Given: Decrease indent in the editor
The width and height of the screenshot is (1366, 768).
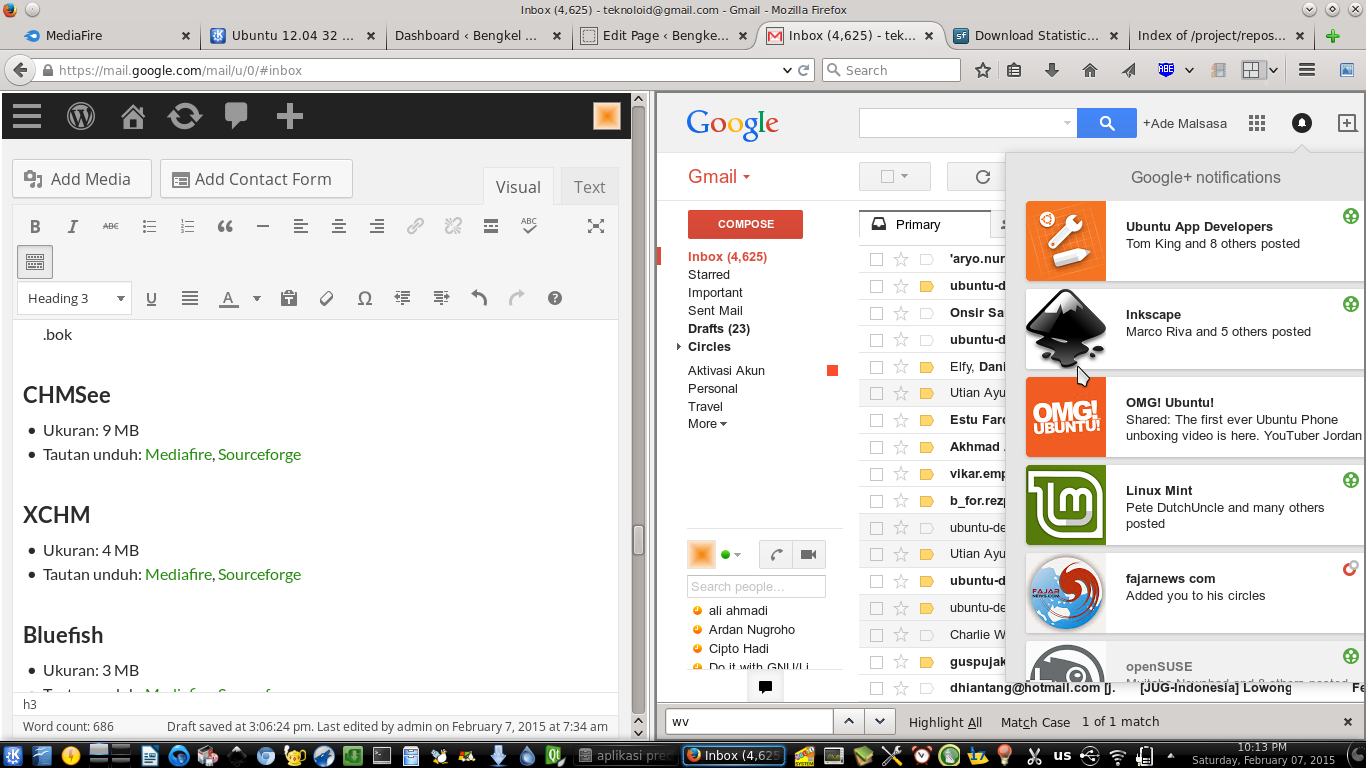Looking at the screenshot, I should (x=403, y=298).
